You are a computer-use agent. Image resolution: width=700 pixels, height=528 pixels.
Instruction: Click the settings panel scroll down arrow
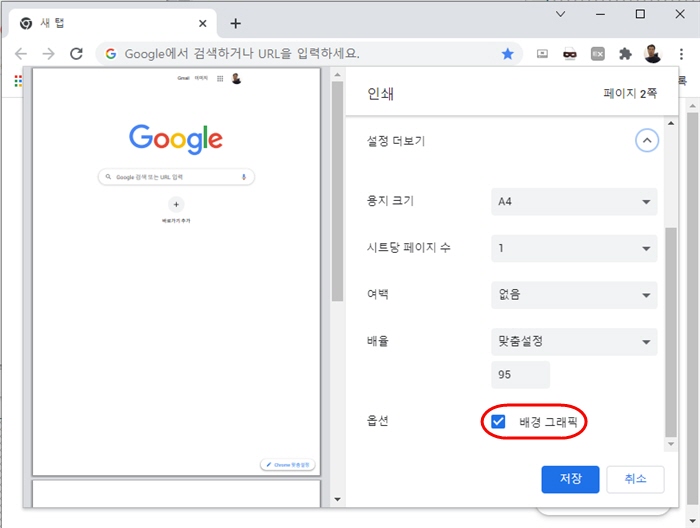[671, 444]
